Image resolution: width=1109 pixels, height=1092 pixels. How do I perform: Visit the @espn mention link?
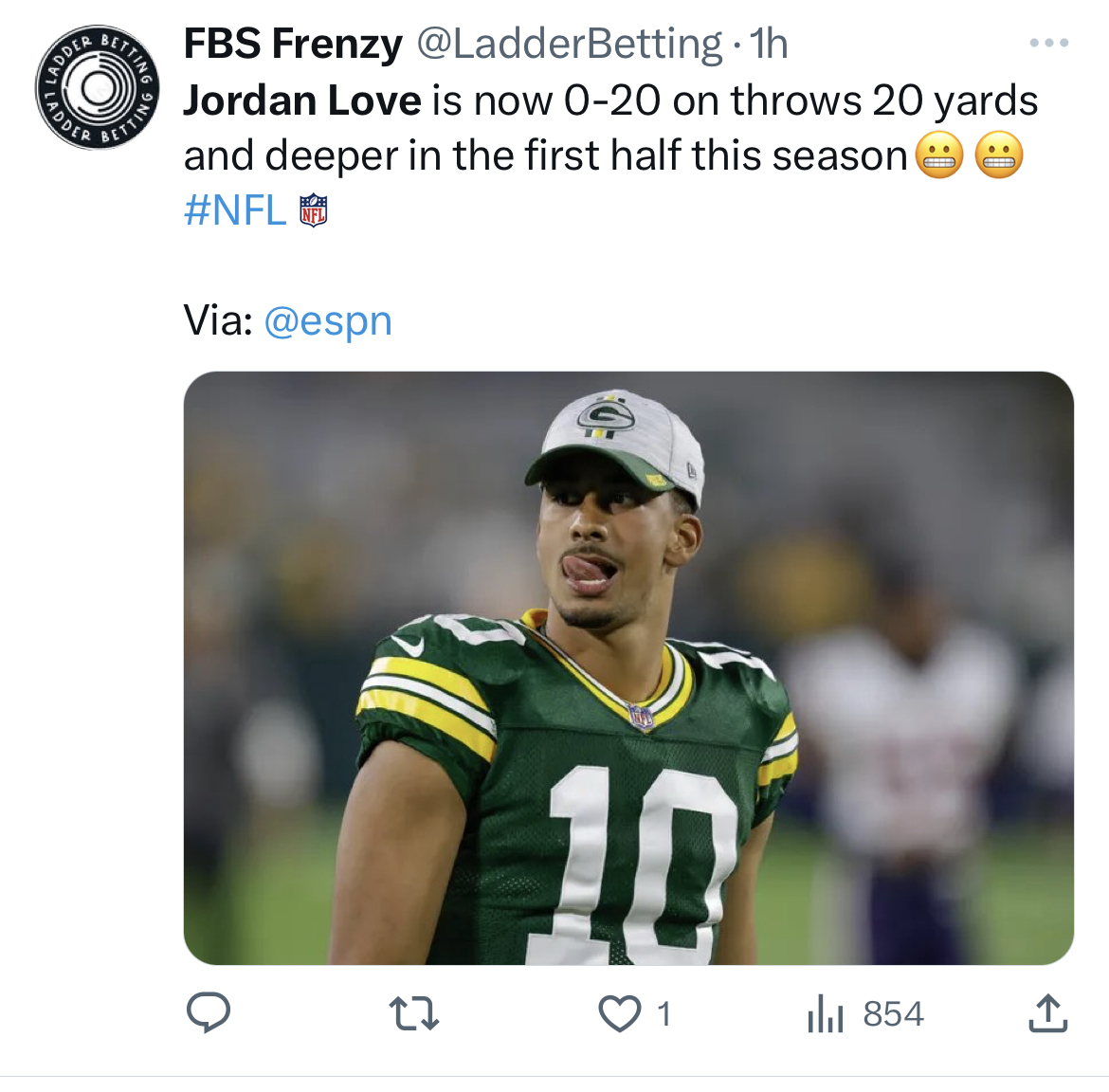327,321
